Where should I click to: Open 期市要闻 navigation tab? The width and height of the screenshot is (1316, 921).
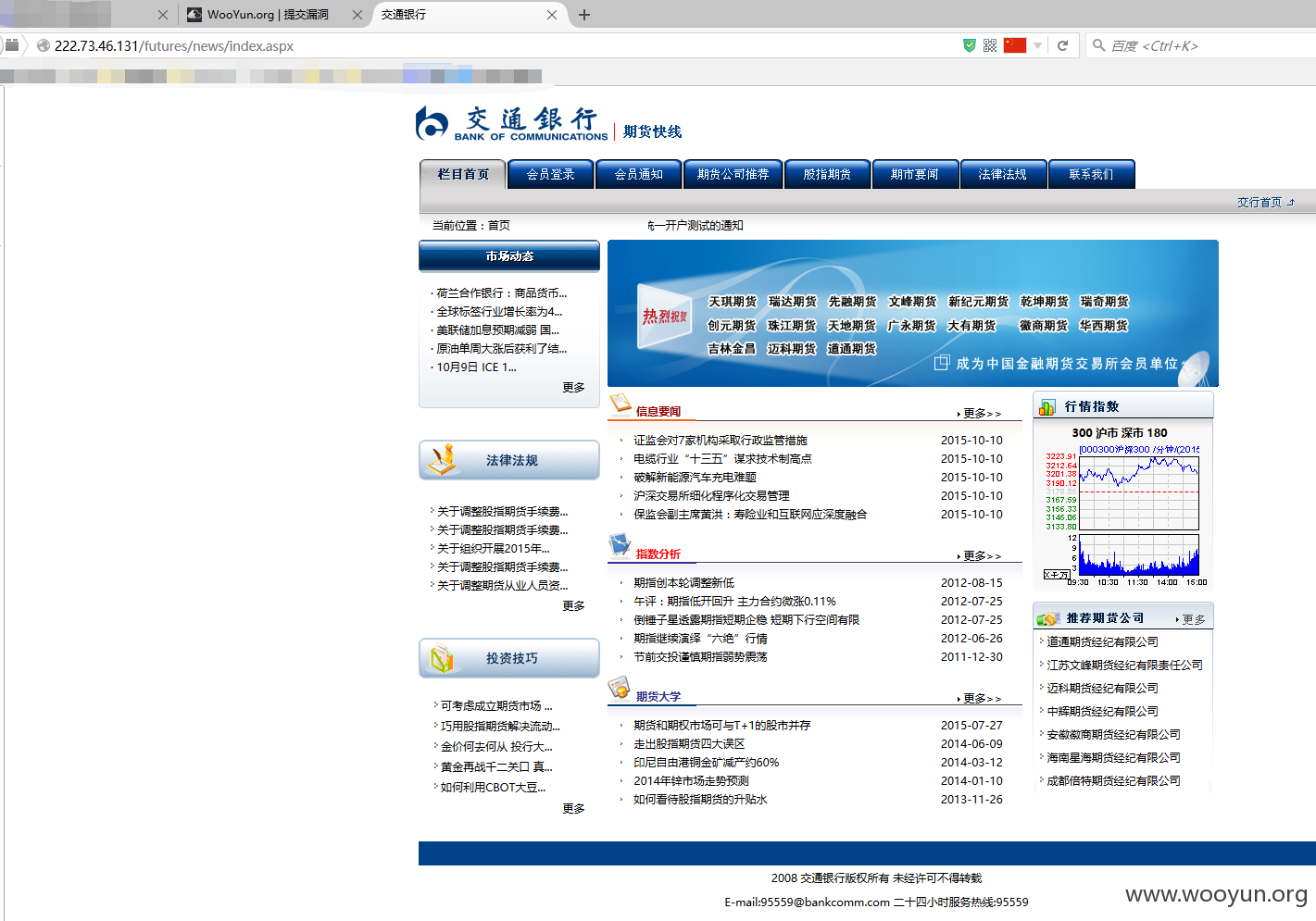(915, 174)
